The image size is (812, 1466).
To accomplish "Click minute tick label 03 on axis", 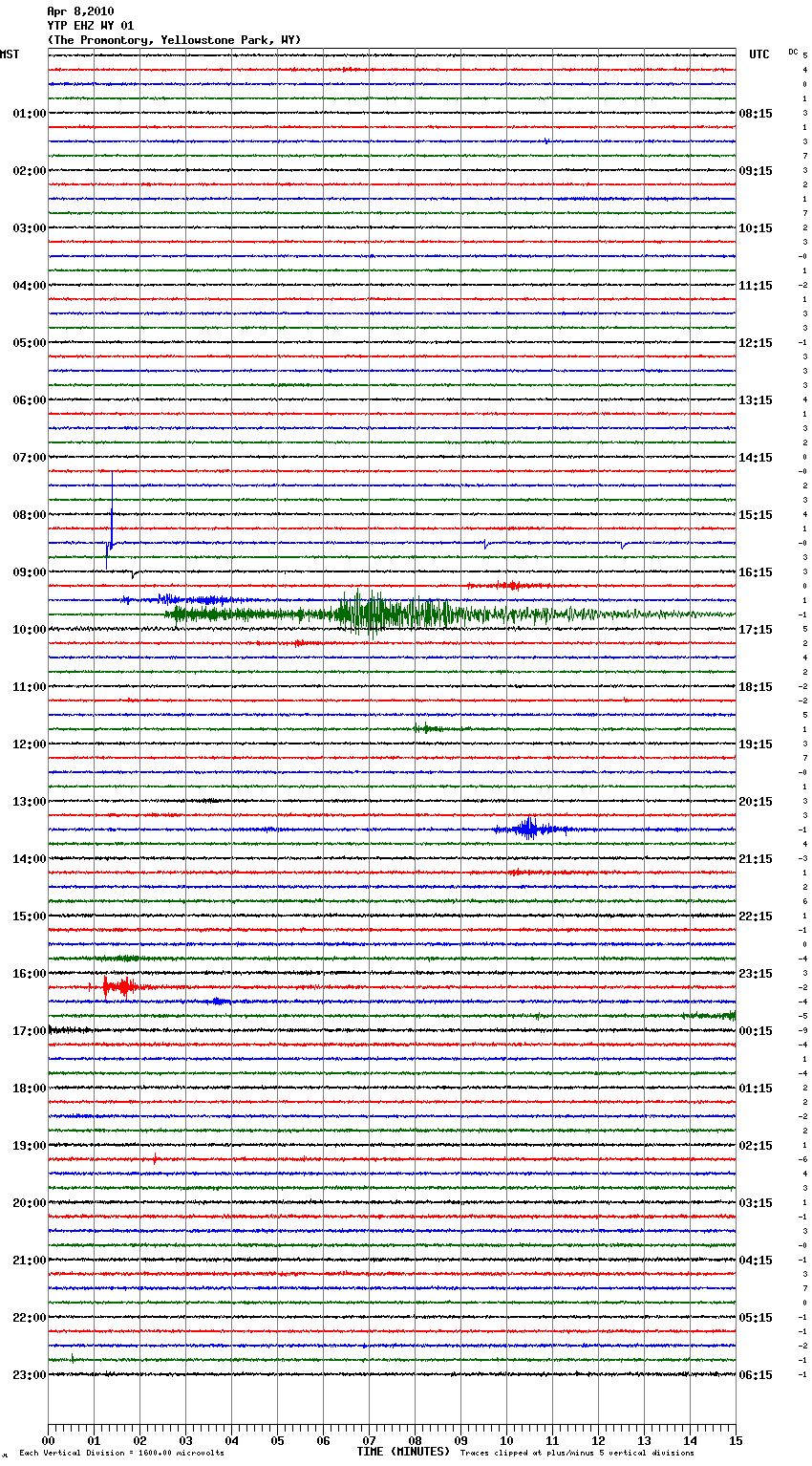I will pyautogui.click(x=185, y=1440).
